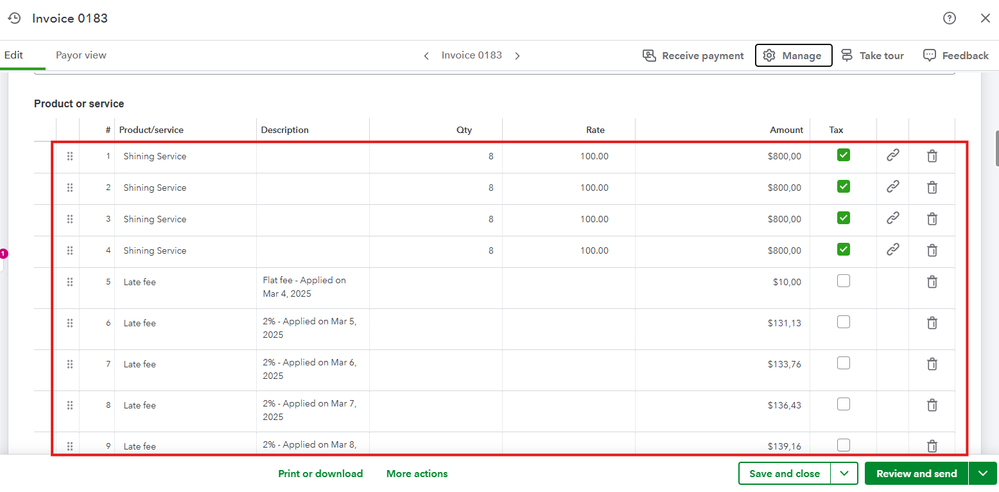999x492 pixels.
Task: Click Review and send button
Action: point(917,474)
